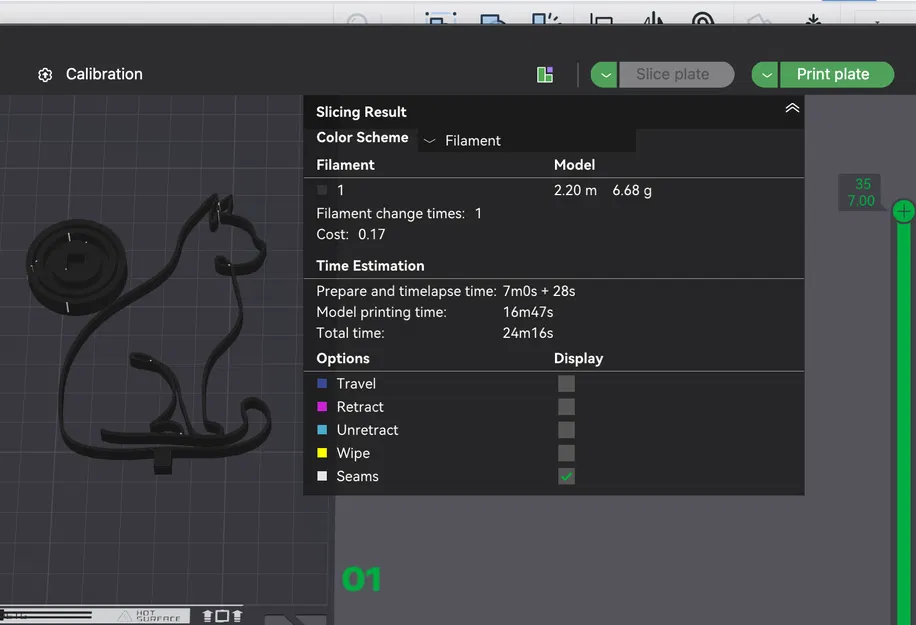Click the Time Estimation heading
Viewport: 916px width, 625px height.
(x=370, y=266)
